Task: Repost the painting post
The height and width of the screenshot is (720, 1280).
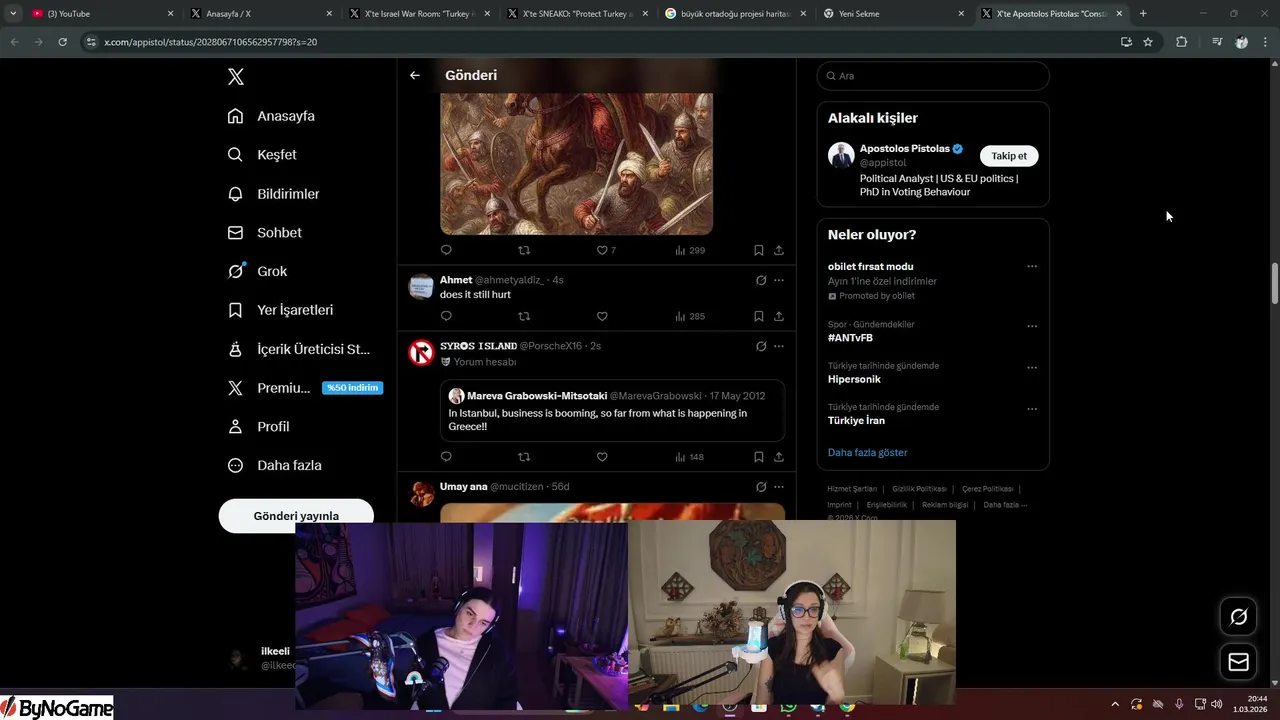Action: tap(524, 250)
